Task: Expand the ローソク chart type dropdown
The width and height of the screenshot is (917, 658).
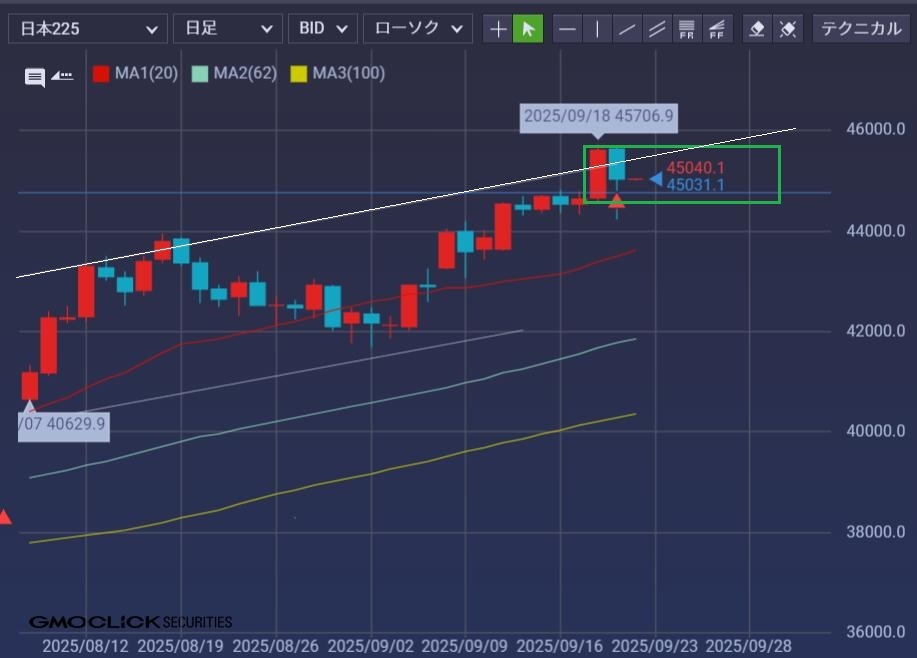Action: pyautogui.click(x=418, y=29)
